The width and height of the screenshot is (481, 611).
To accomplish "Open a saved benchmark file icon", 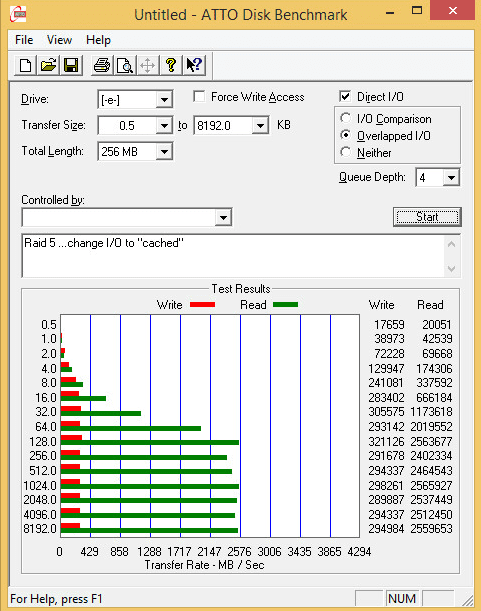I will pyautogui.click(x=48, y=65).
